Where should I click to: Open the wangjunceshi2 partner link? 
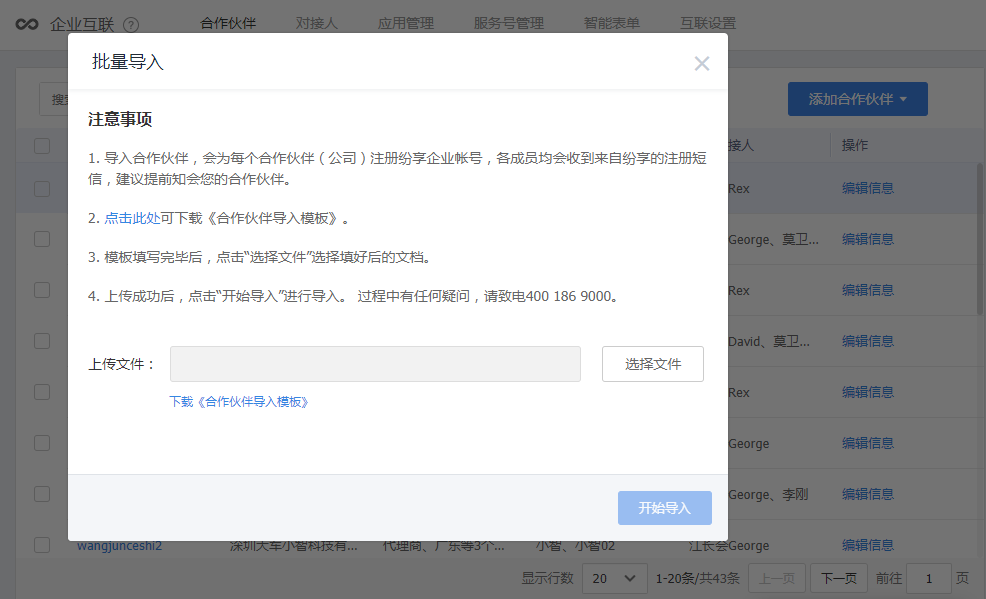119,546
